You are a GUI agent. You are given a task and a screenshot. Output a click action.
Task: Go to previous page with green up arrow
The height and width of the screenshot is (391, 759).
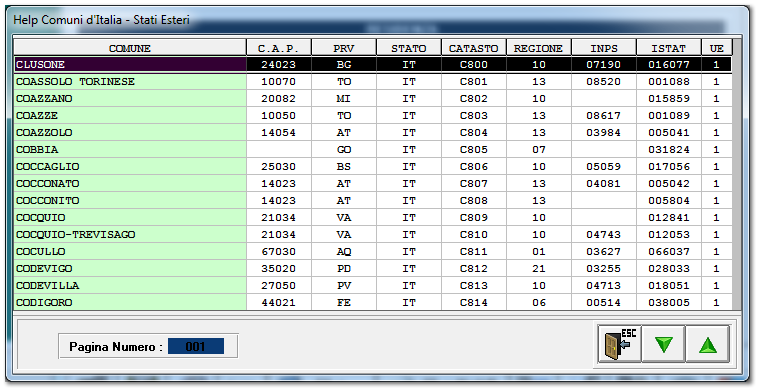point(707,344)
